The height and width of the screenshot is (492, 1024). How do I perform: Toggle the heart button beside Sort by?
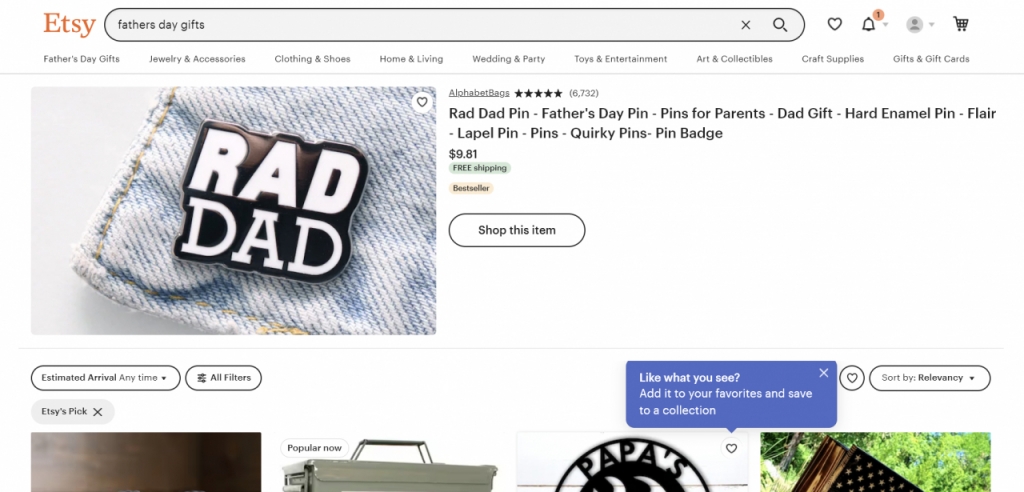(852, 378)
